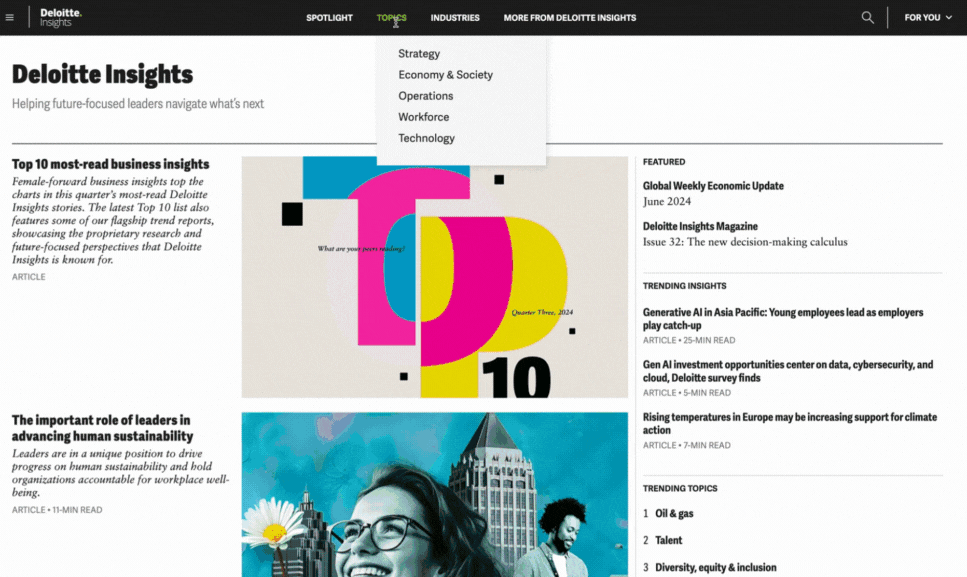Select Economy & Society topic
The height and width of the screenshot is (577, 967).
[445, 75]
